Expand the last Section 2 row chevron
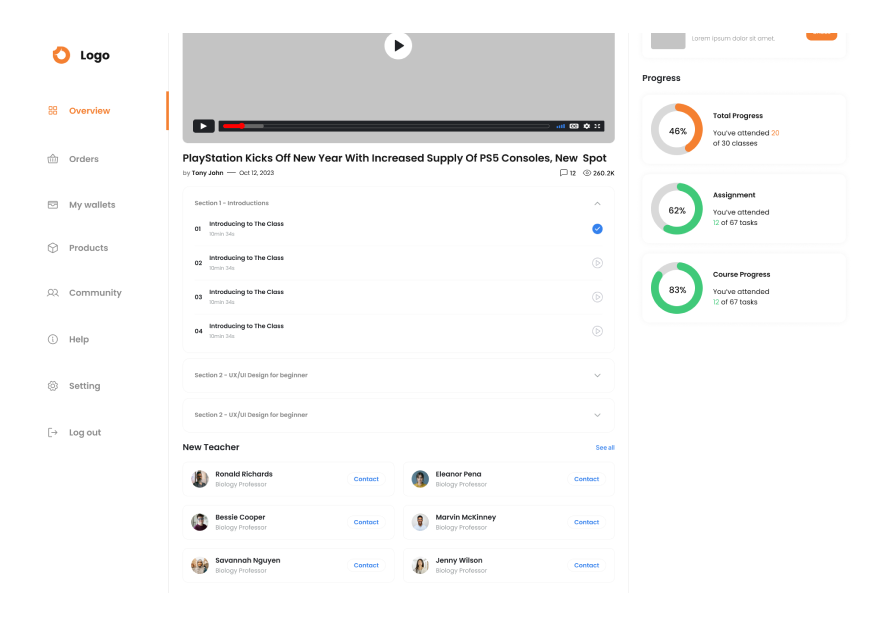894x626 pixels. point(597,415)
